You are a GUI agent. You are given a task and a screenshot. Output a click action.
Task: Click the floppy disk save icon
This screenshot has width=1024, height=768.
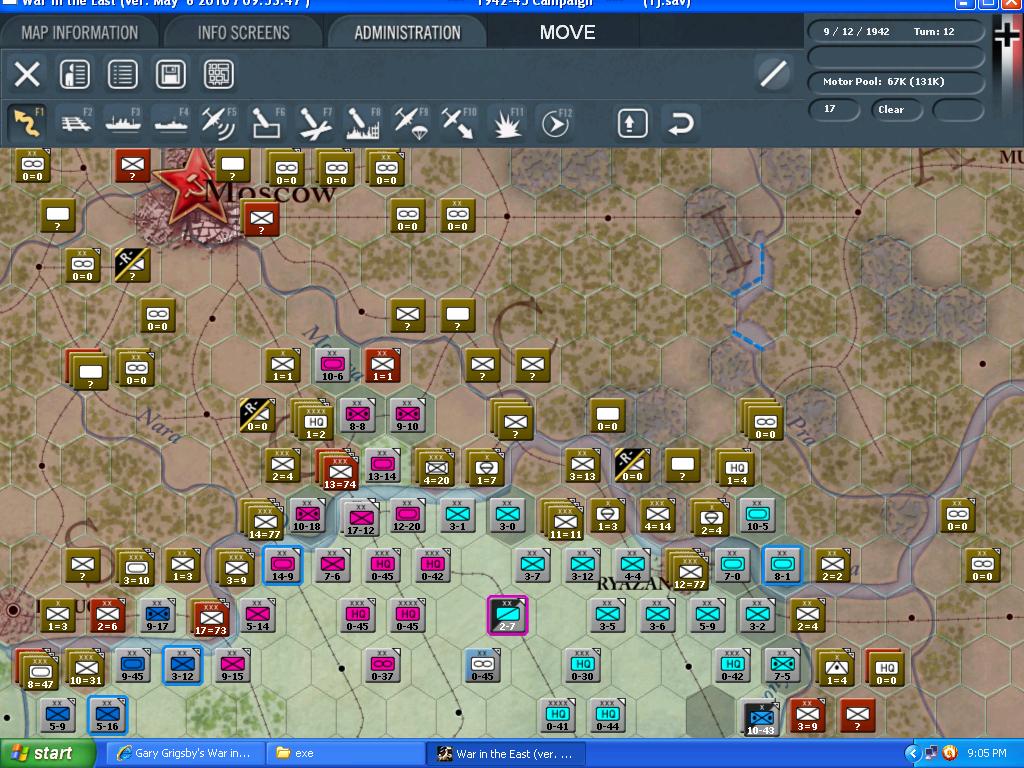170,74
